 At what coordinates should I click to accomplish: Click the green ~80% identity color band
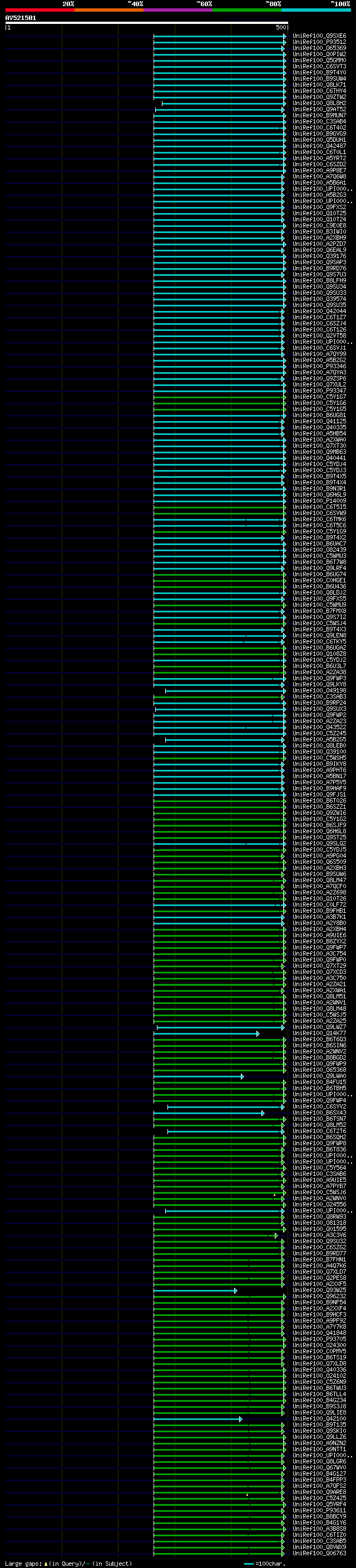(247, 10)
